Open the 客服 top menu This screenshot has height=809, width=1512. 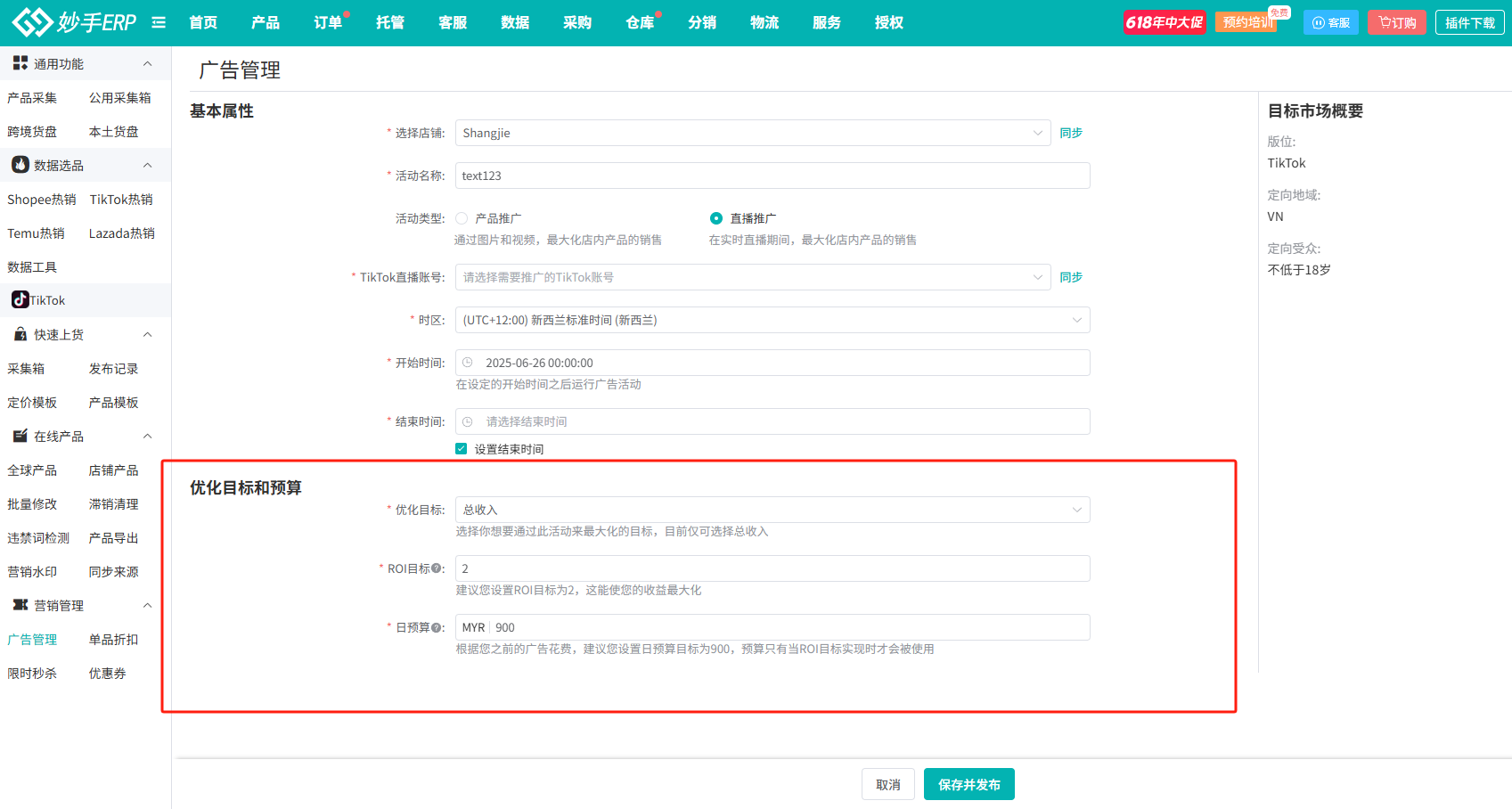coord(453,22)
